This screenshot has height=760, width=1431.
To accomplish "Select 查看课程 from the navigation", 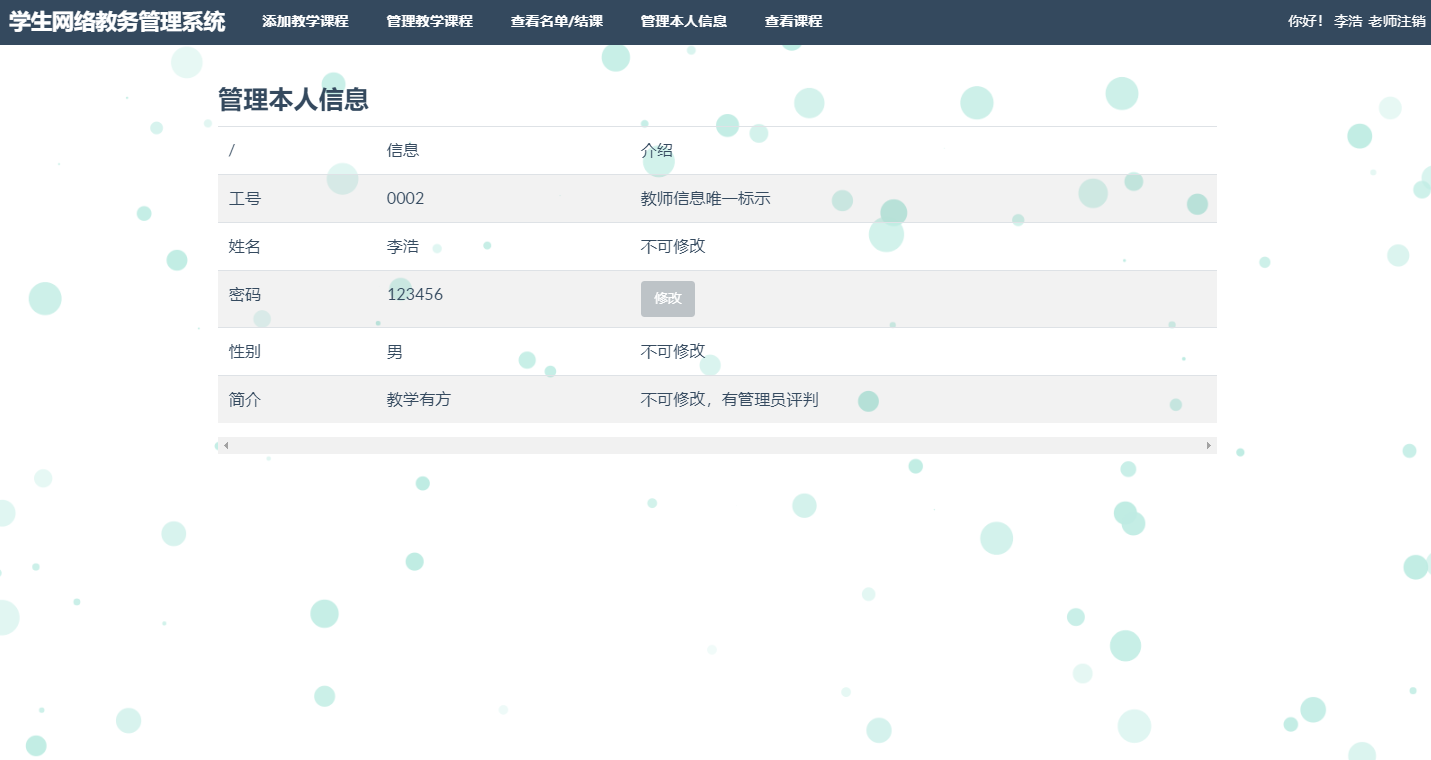I will tap(792, 20).
